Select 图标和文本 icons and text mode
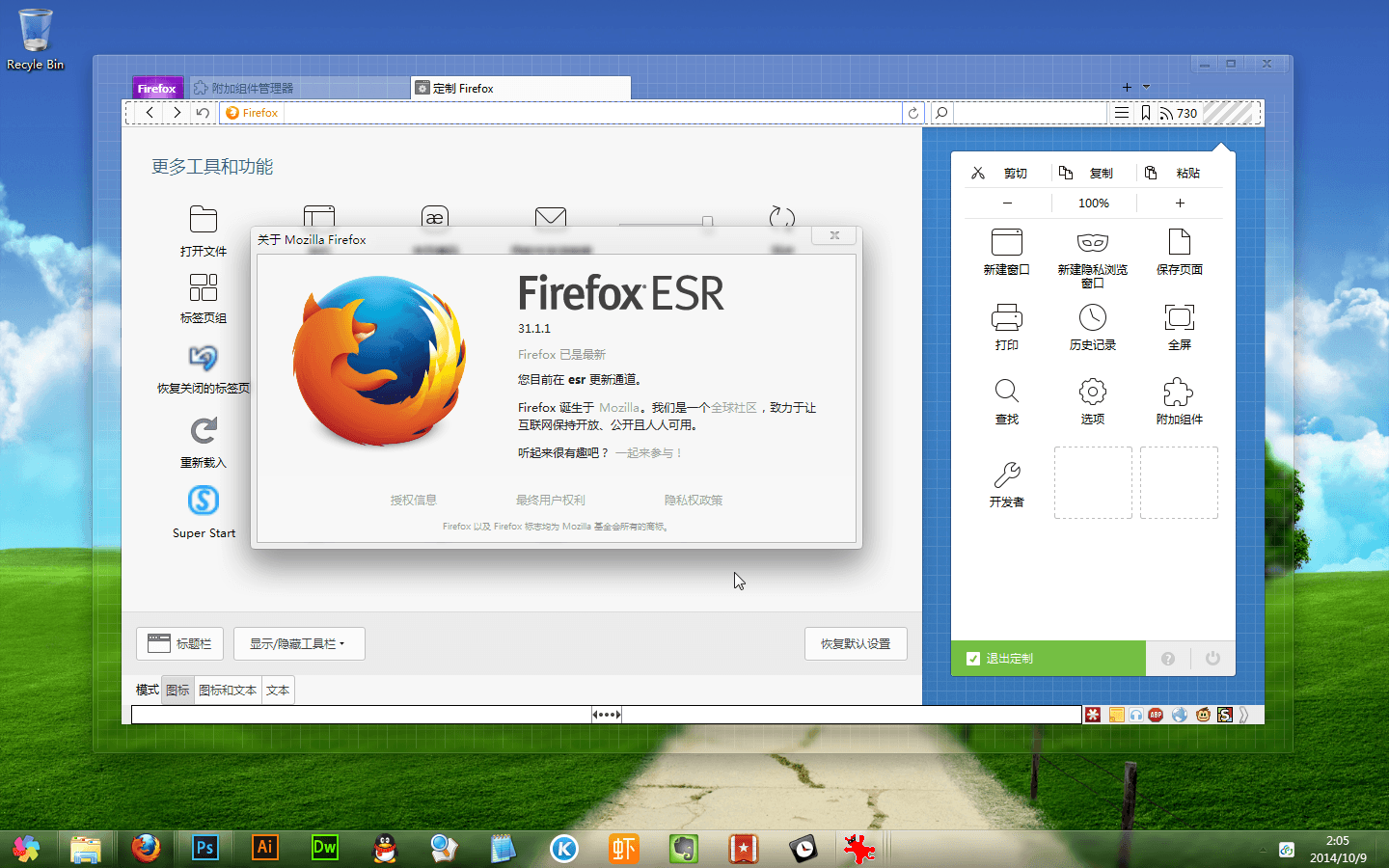Screen dimensions: 1389x868 (x=228, y=690)
